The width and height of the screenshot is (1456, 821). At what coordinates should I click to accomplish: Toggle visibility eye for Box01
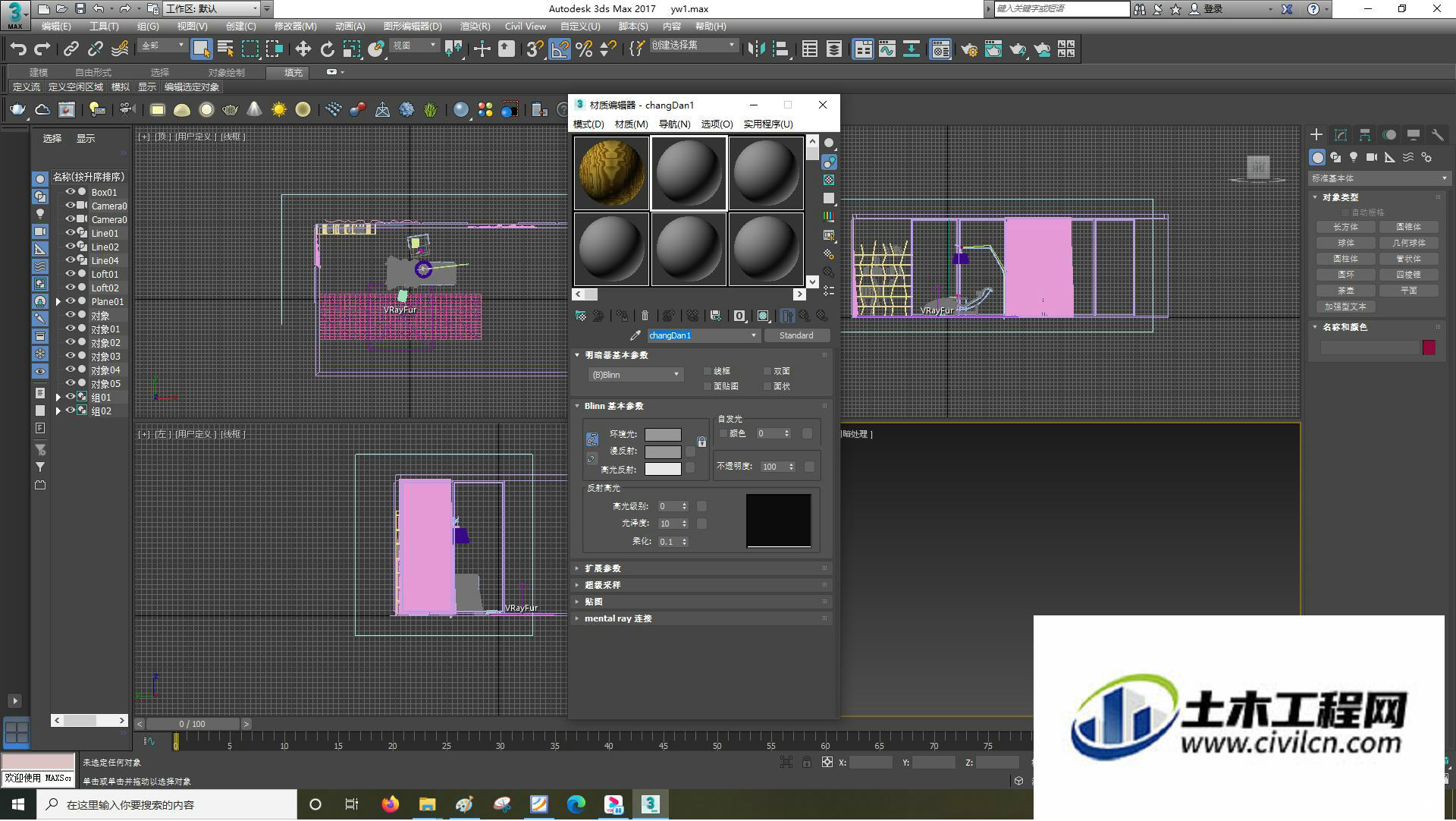tap(70, 192)
